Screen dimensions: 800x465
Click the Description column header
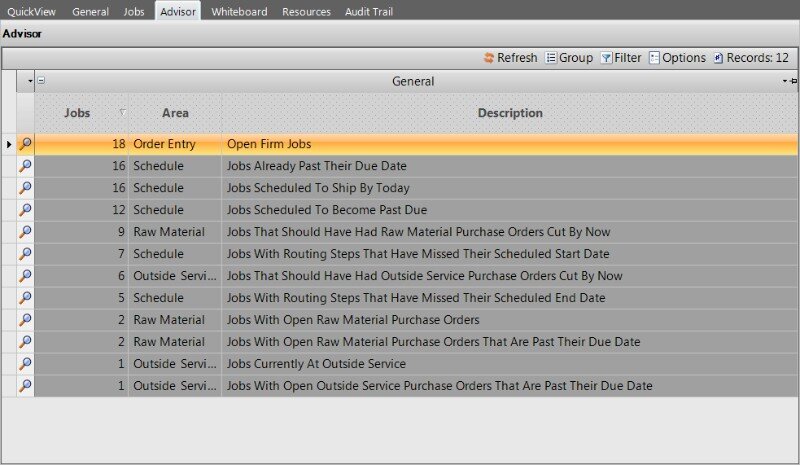(x=510, y=113)
